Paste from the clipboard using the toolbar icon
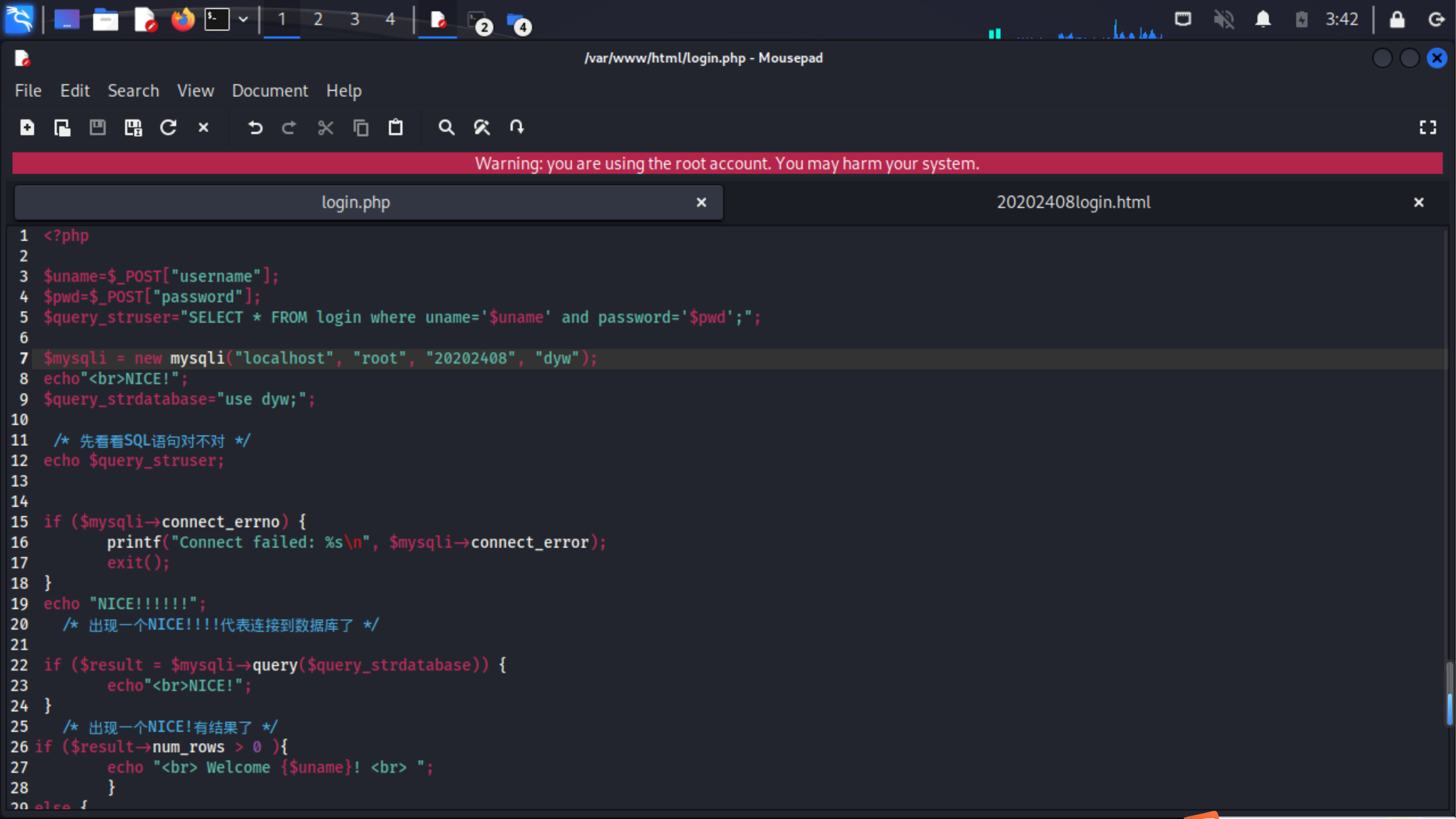Image resolution: width=1456 pixels, height=819 pixels. coord(395,127)
